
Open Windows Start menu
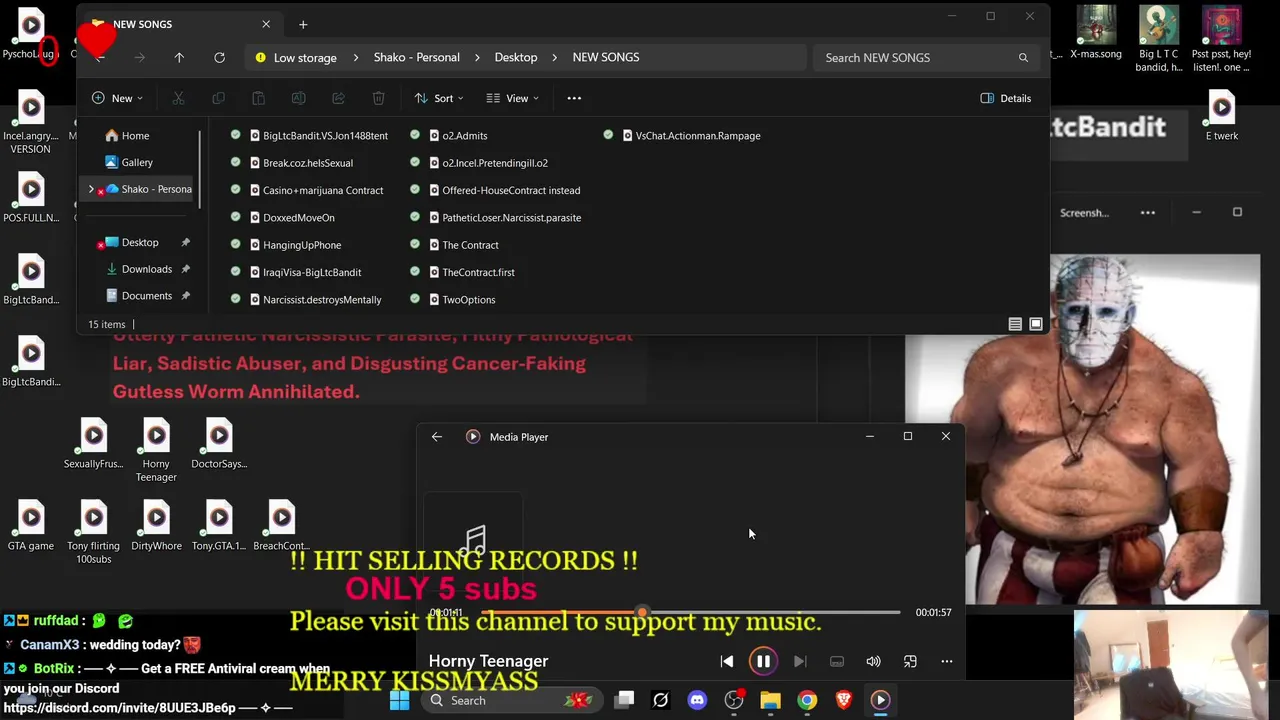[399, 700]
